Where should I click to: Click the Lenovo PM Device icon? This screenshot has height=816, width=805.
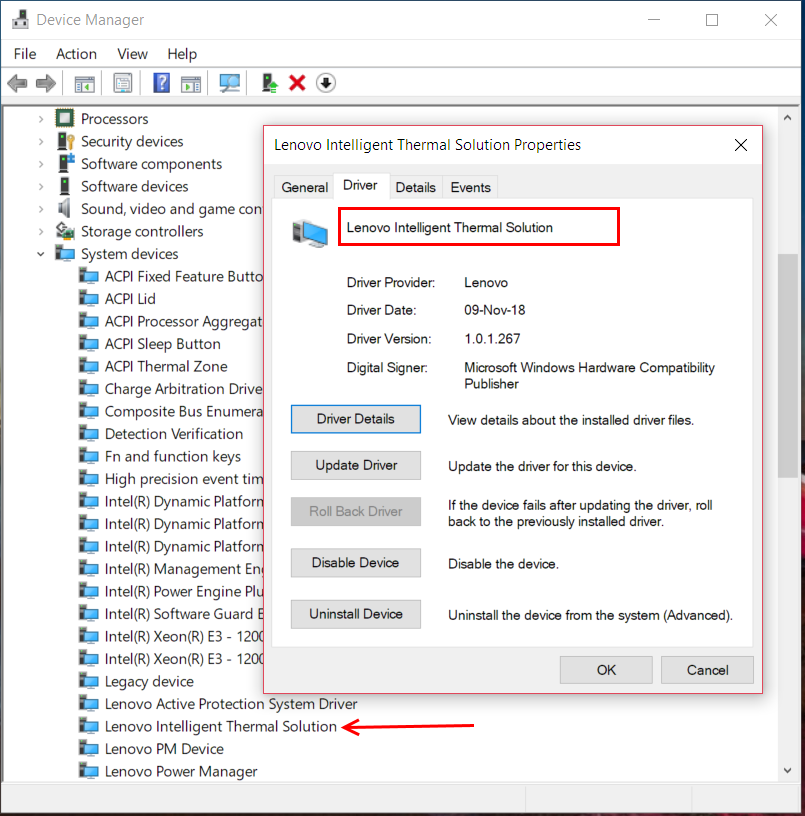click(x=88, y=749)
